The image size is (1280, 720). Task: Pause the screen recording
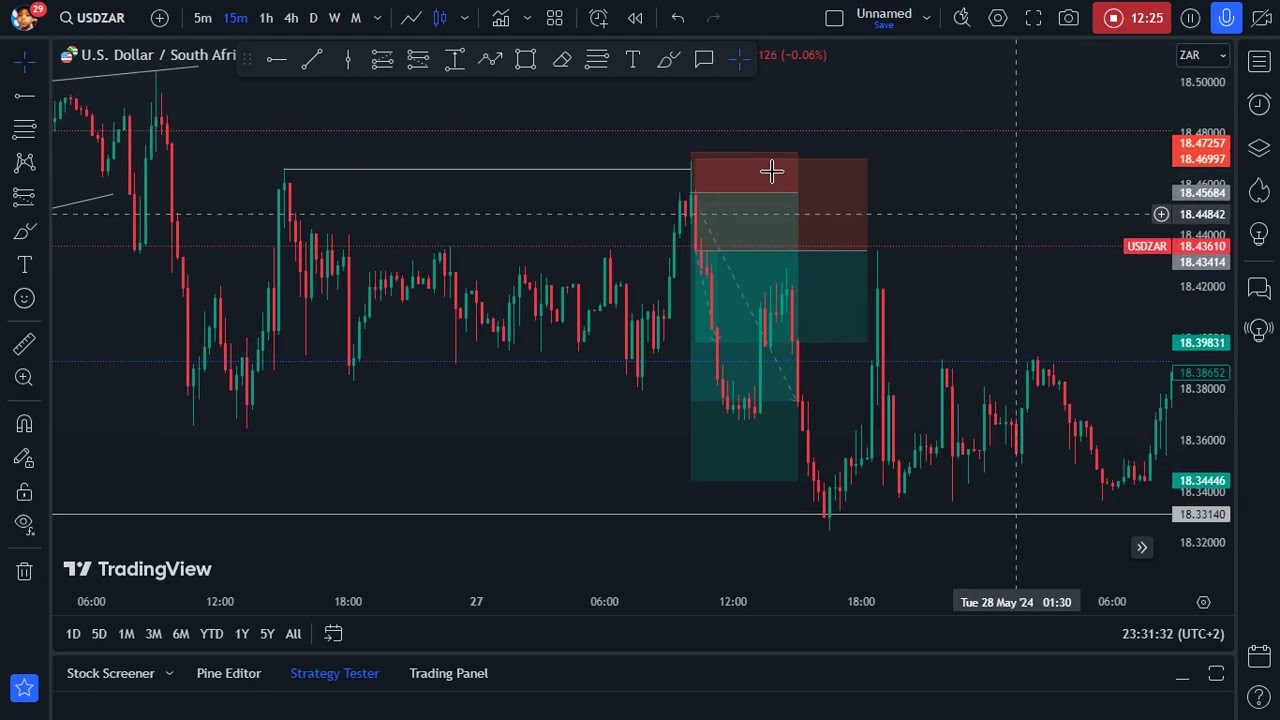(1190, 18)
